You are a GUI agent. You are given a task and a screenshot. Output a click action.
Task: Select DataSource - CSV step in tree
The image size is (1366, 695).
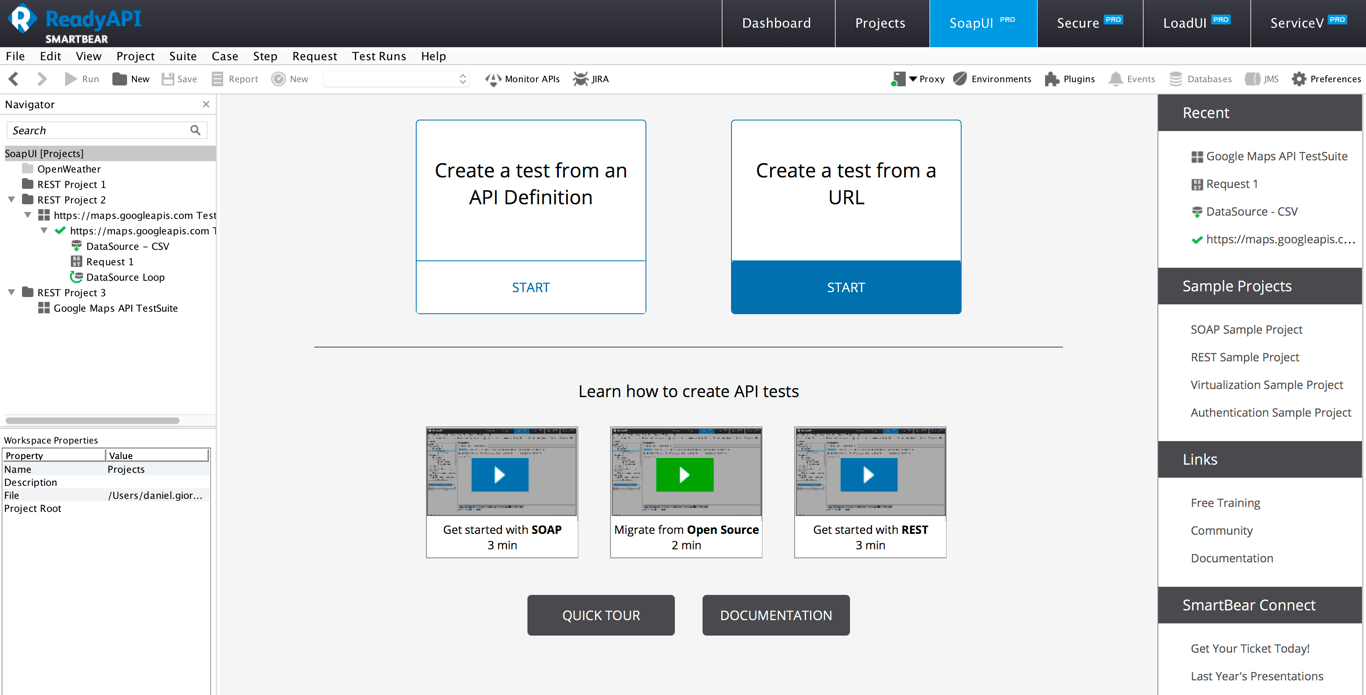coord(119,246)
